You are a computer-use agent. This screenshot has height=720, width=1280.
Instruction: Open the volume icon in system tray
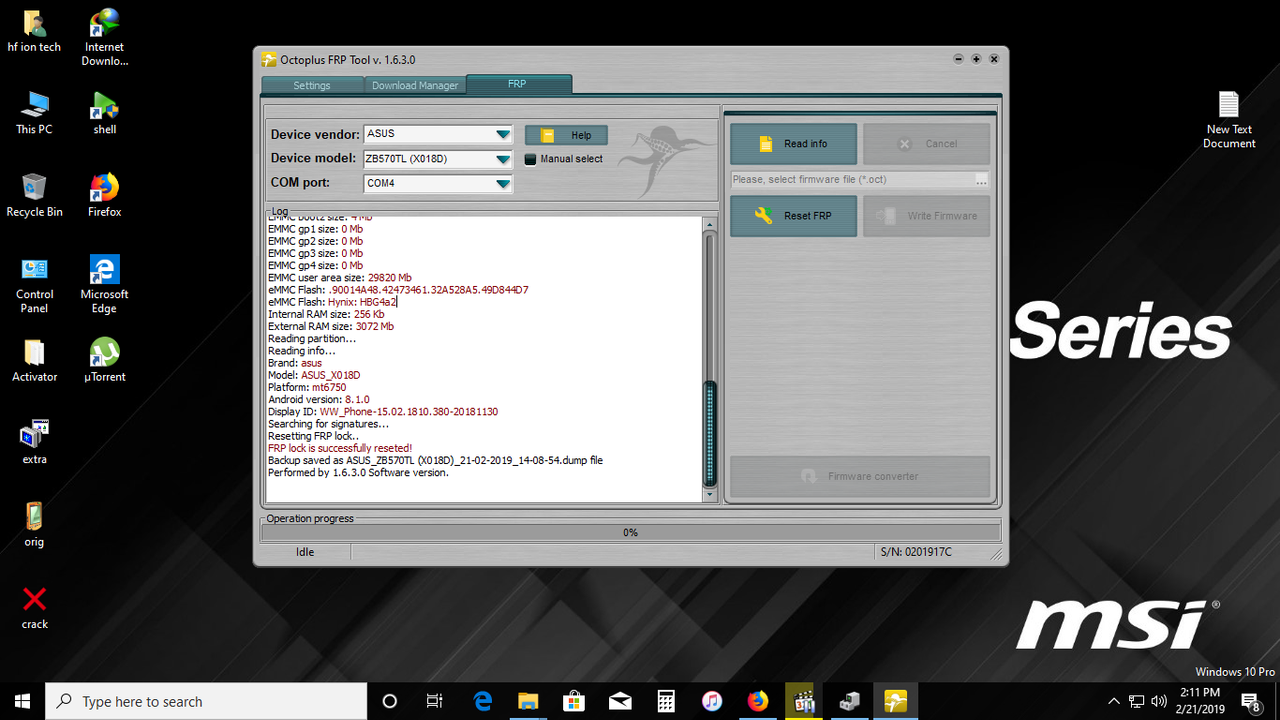click(x=1159, y=701)
